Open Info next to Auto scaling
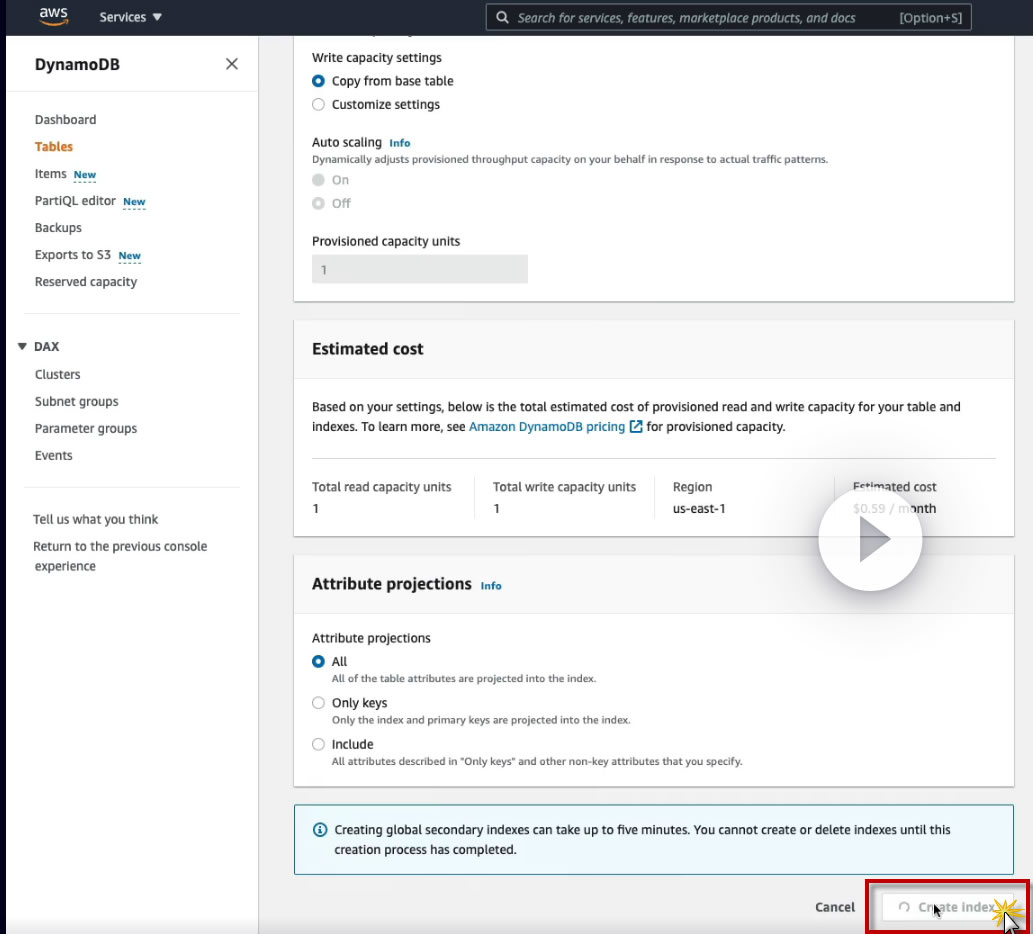This screenshot has width=1033, height=934. pyautogui.click(x=400, y=143)
